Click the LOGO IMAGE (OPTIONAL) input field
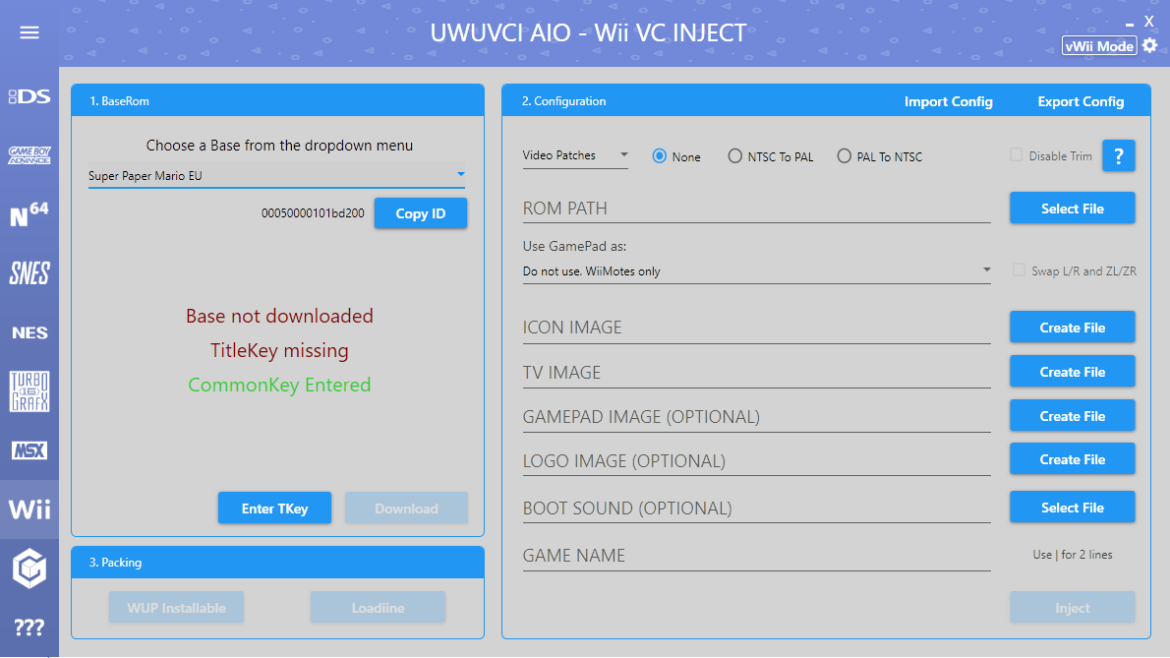Image resolution: width=1170 pixels, height=658 pixels. point(756,460)
